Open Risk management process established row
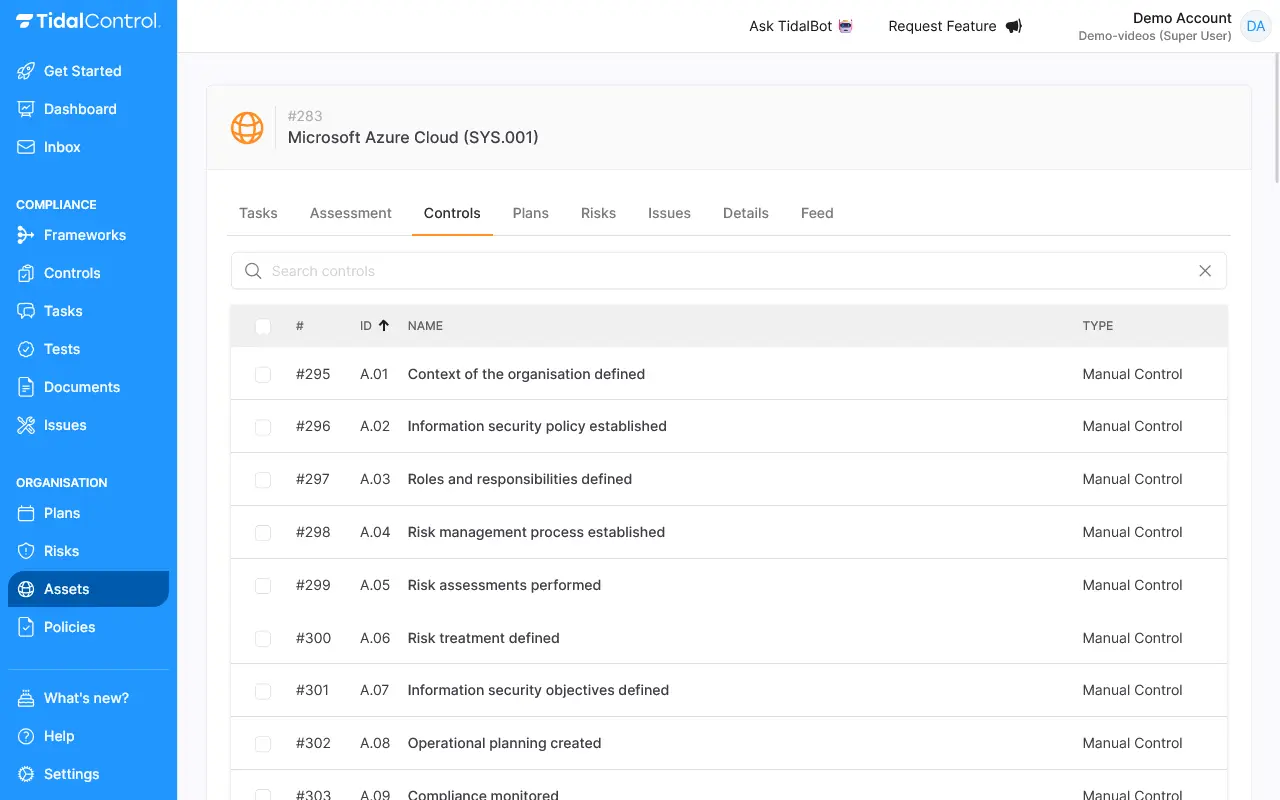Viewport: 1280px width, 800px height. pos(729,532)
